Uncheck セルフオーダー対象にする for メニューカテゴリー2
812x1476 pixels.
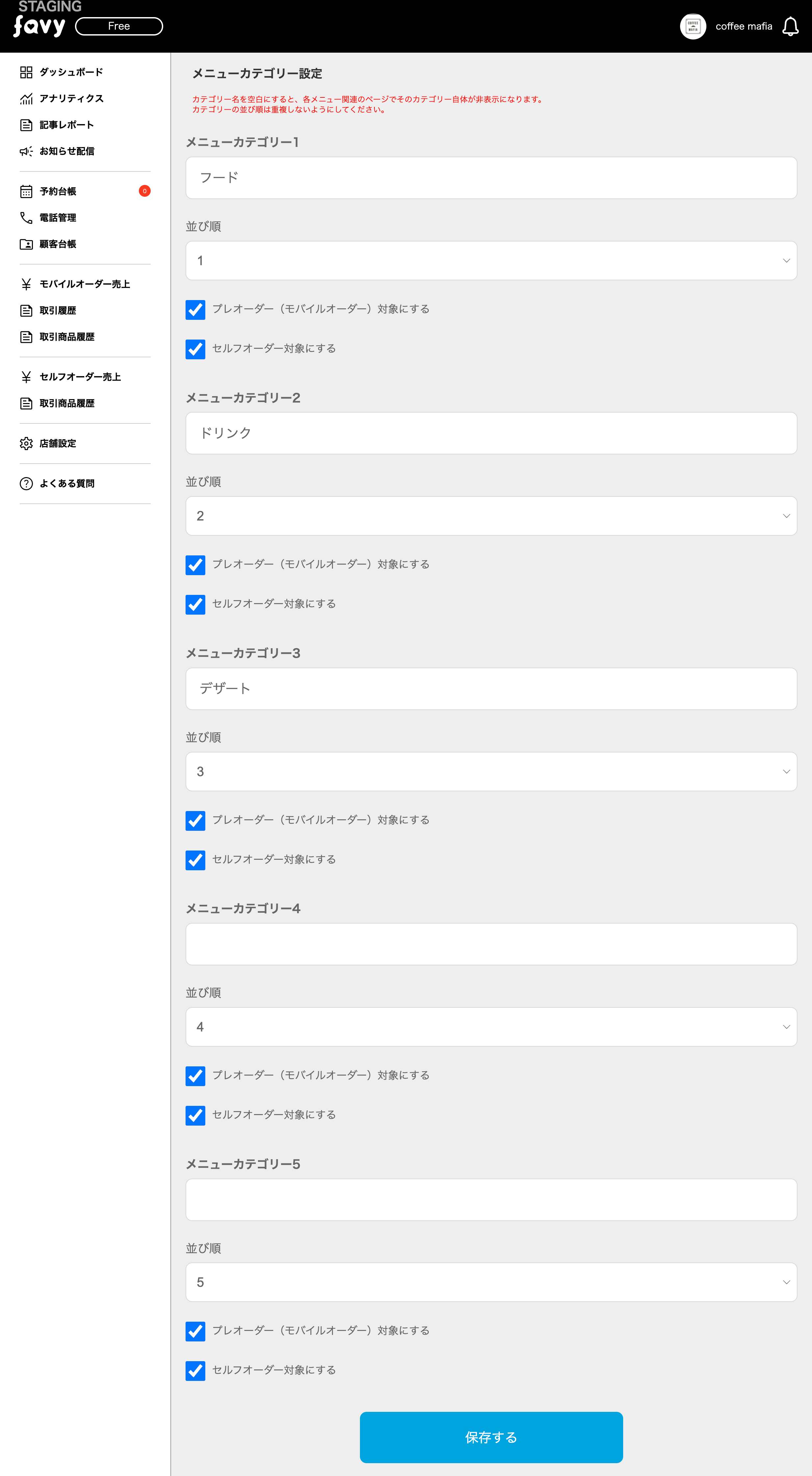point(195,604)
